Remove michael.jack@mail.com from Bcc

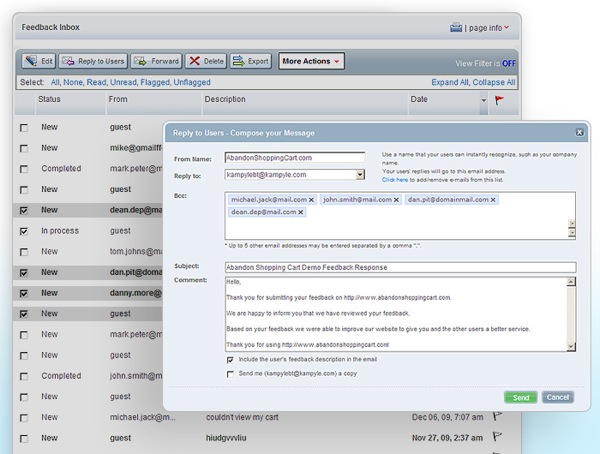coord(311,200)
